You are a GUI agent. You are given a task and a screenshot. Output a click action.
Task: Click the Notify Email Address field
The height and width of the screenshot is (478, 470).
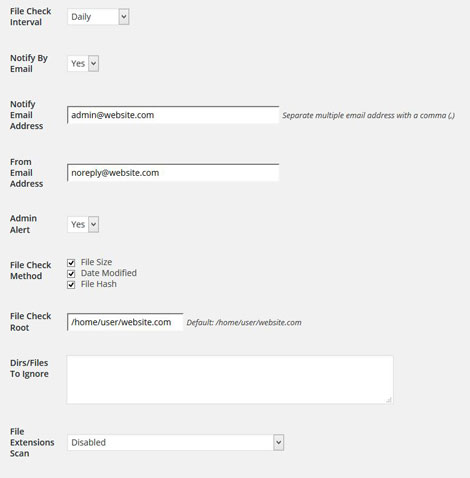coord(173,115)
